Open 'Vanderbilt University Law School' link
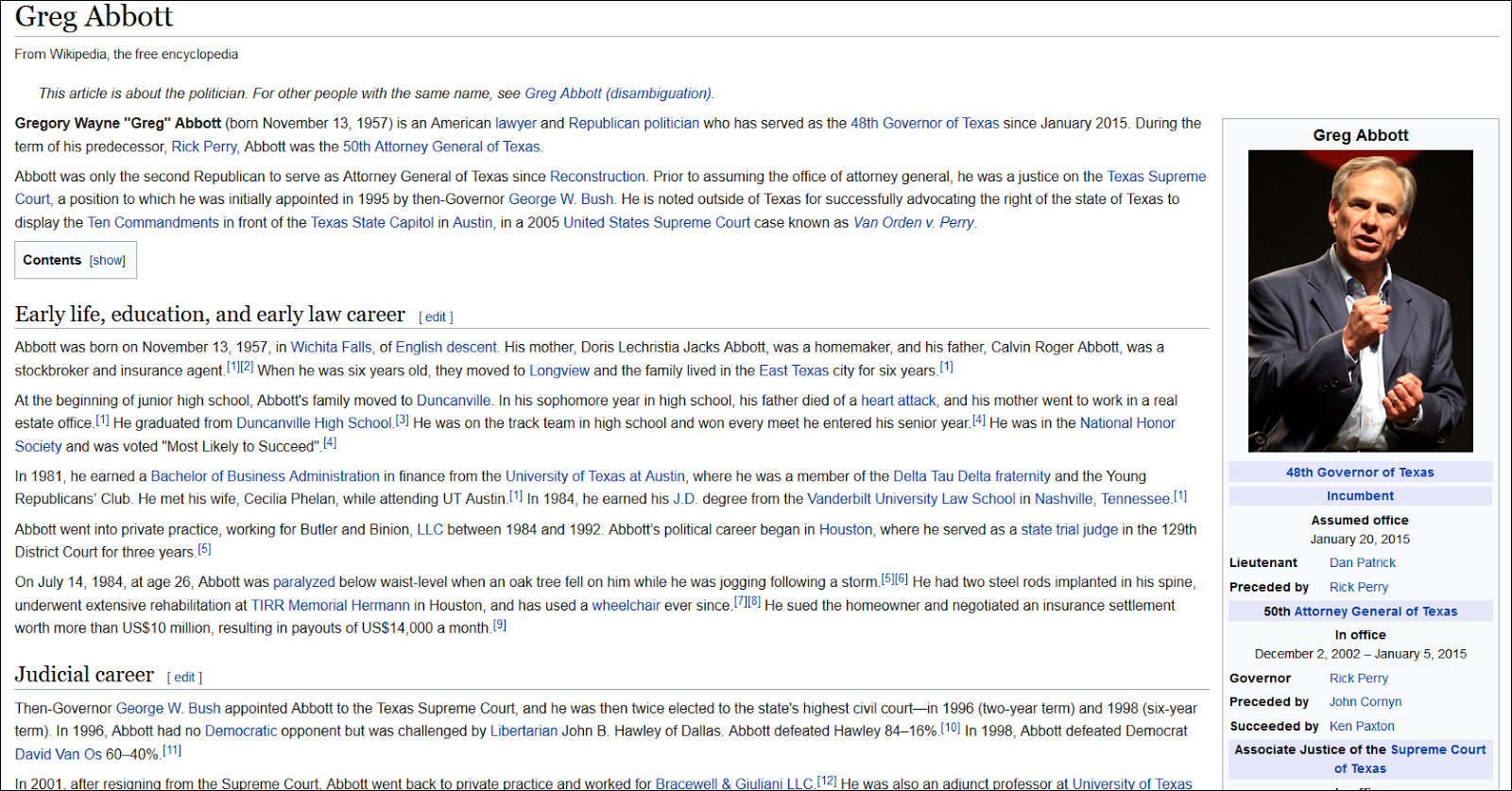Screen dimensions: 1512x791 pyautogui.click(x=911, y=499)
